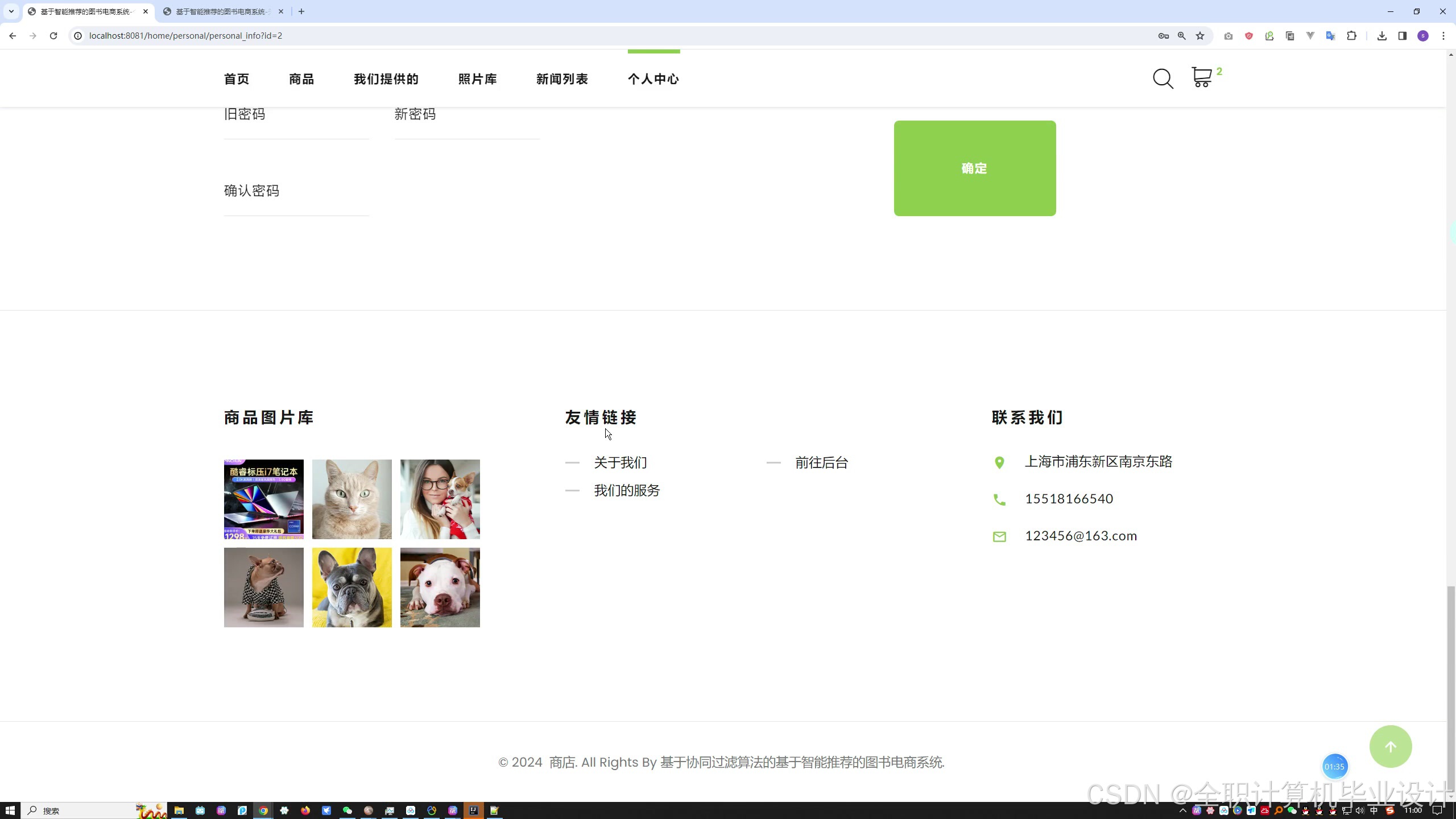Screen dimensions: 1456x819
Task: Click the Windows Start button
Action: pyautogui.click(x=10, y=810)
